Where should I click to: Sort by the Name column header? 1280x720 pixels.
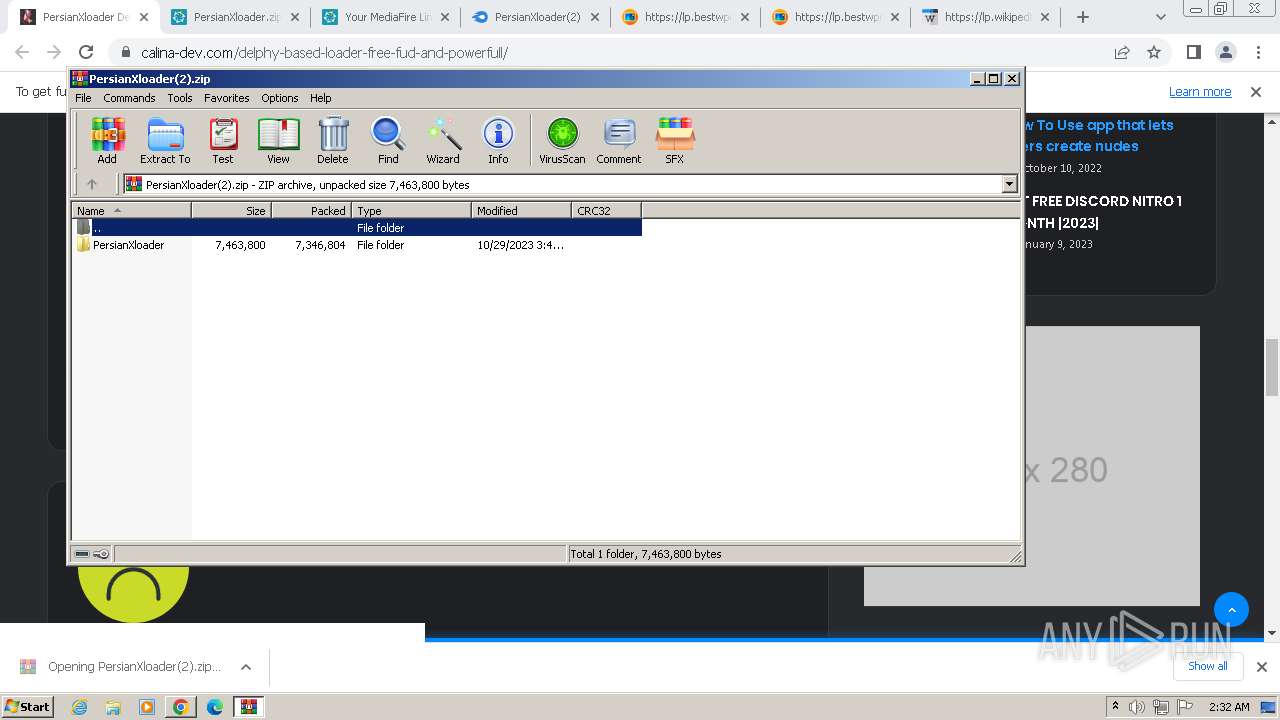coord(131,210)
